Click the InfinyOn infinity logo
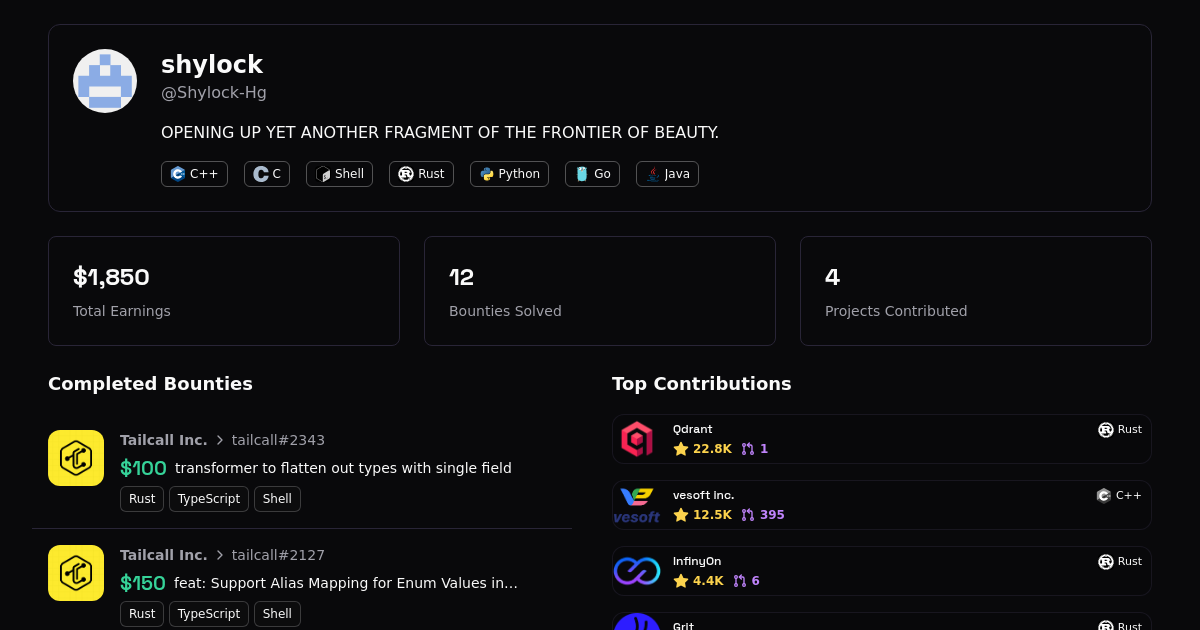 point(637,571)
